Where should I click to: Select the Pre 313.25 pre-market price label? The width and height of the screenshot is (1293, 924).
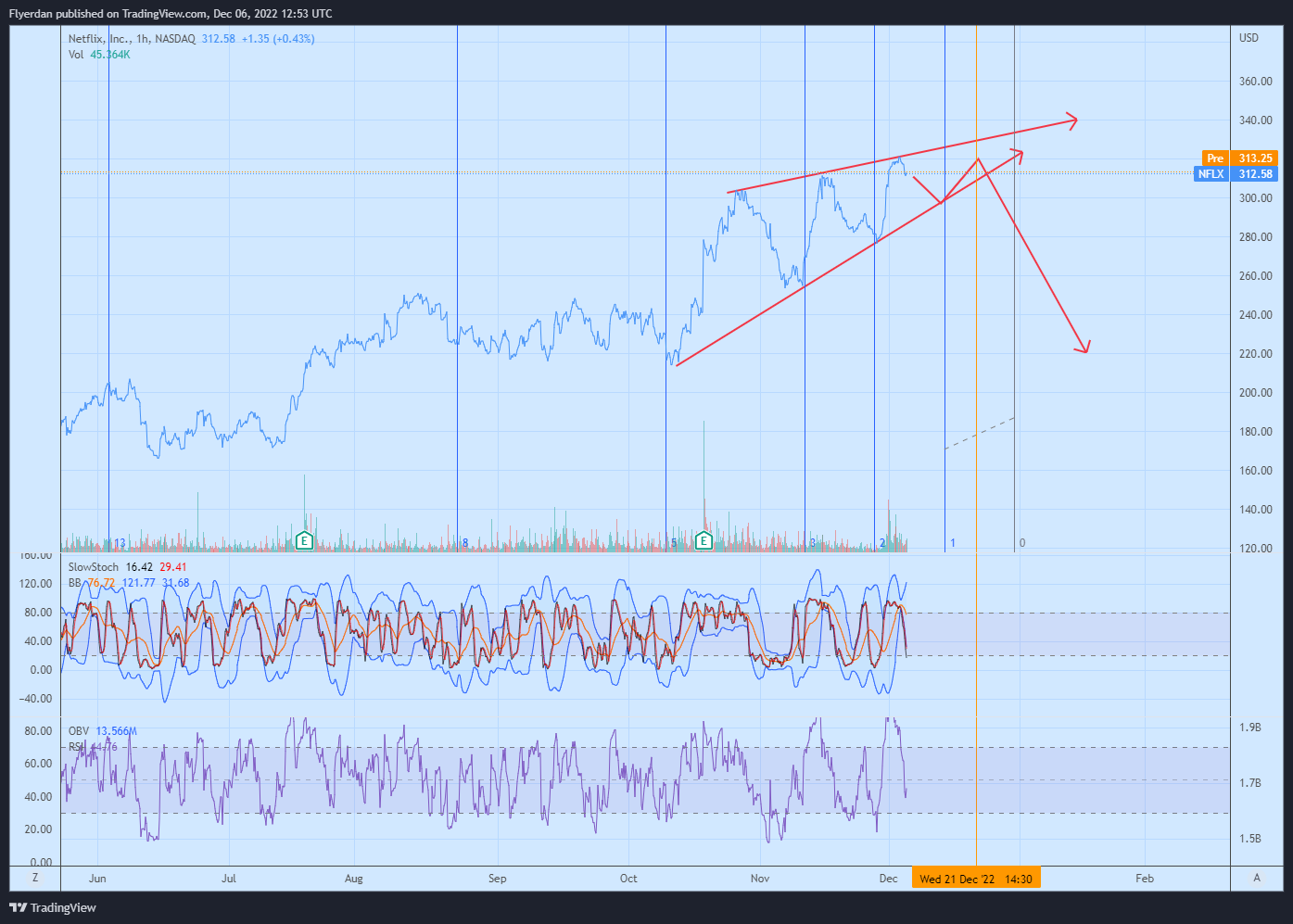[x=1240, y=158]
